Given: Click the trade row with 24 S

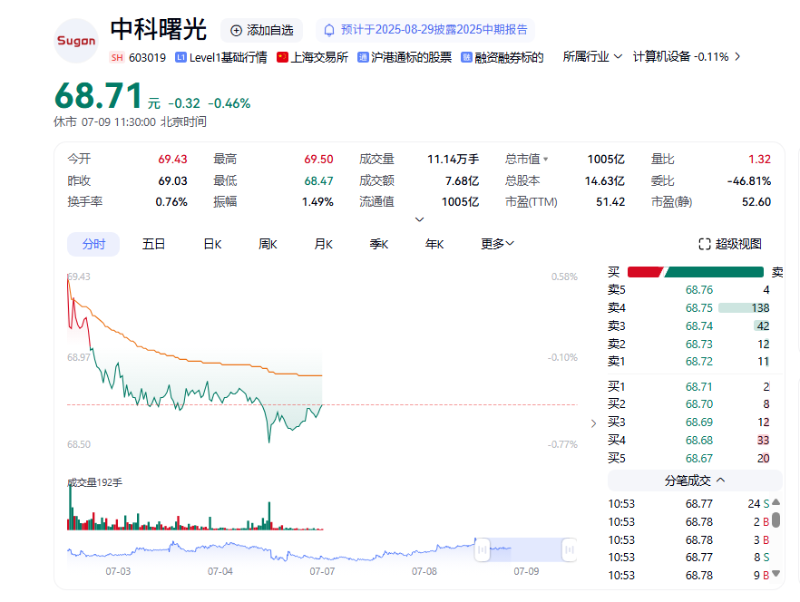Looking at the screenshot, I should [689, 504].
